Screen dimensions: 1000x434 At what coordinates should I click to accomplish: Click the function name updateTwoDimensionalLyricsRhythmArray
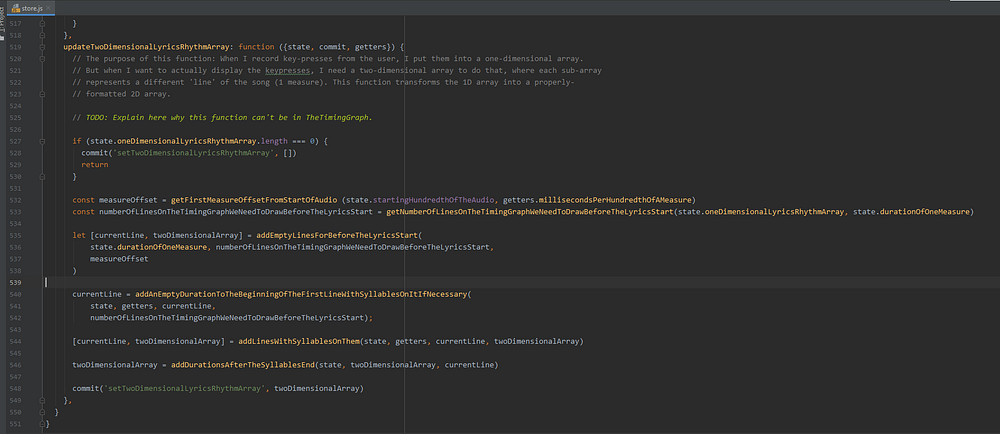[x=146, y=47]
